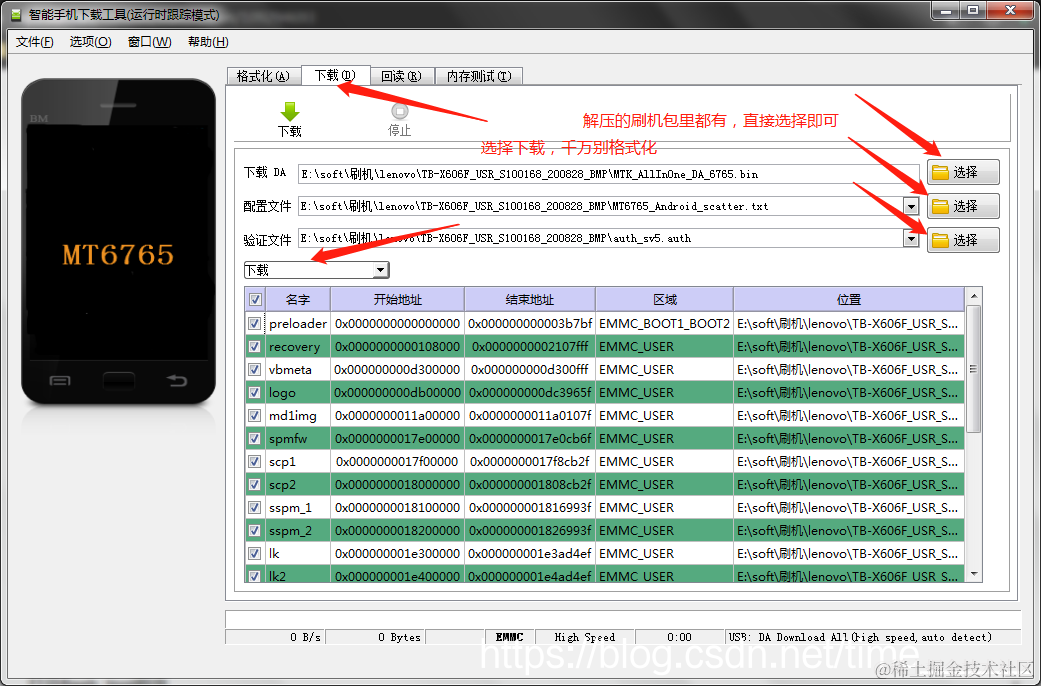The height and width of the screenshot is (686, 1041).
Task: Click the green Download arrow icon
Action: 290,111
